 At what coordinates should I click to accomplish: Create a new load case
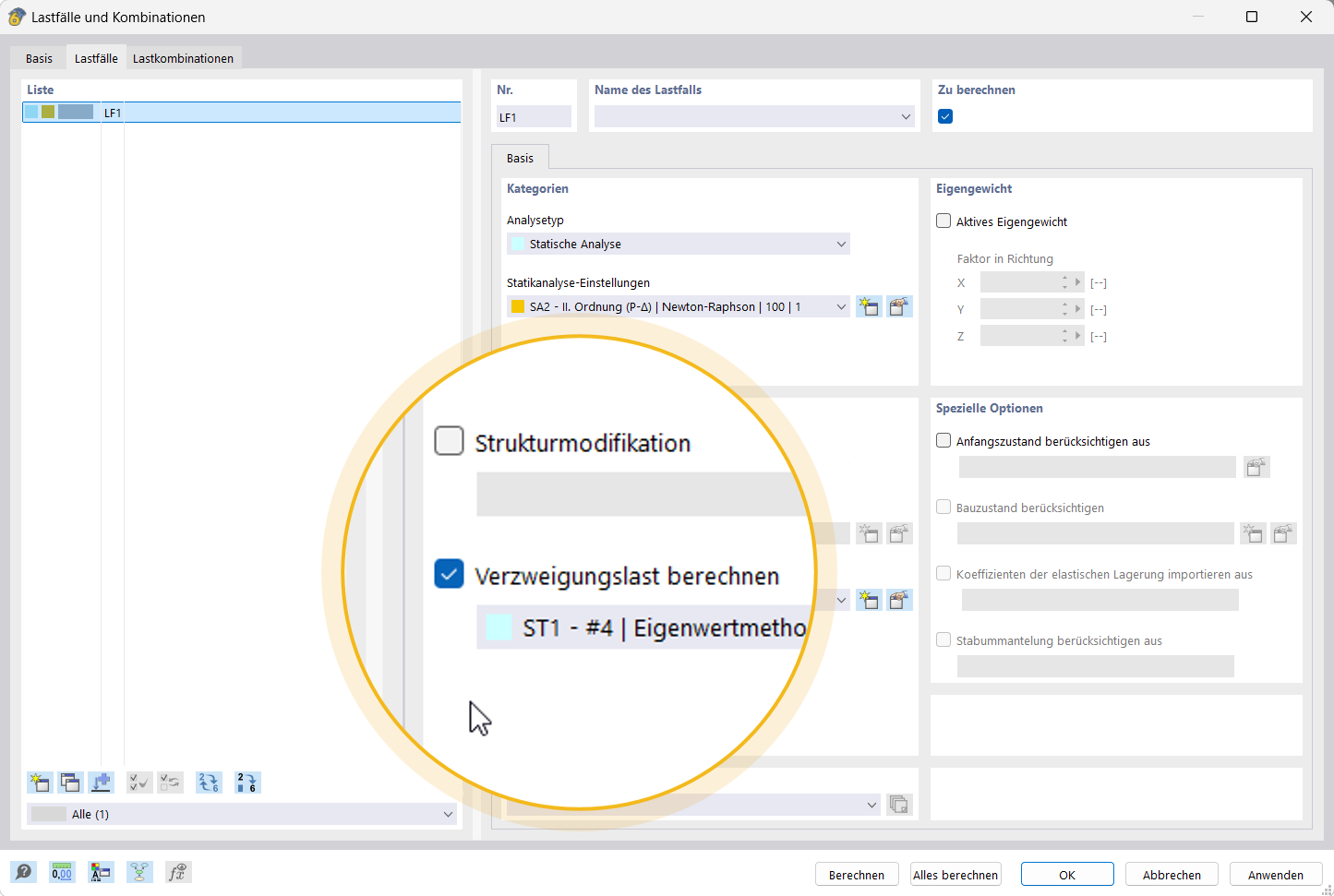[x=39, y=783]
